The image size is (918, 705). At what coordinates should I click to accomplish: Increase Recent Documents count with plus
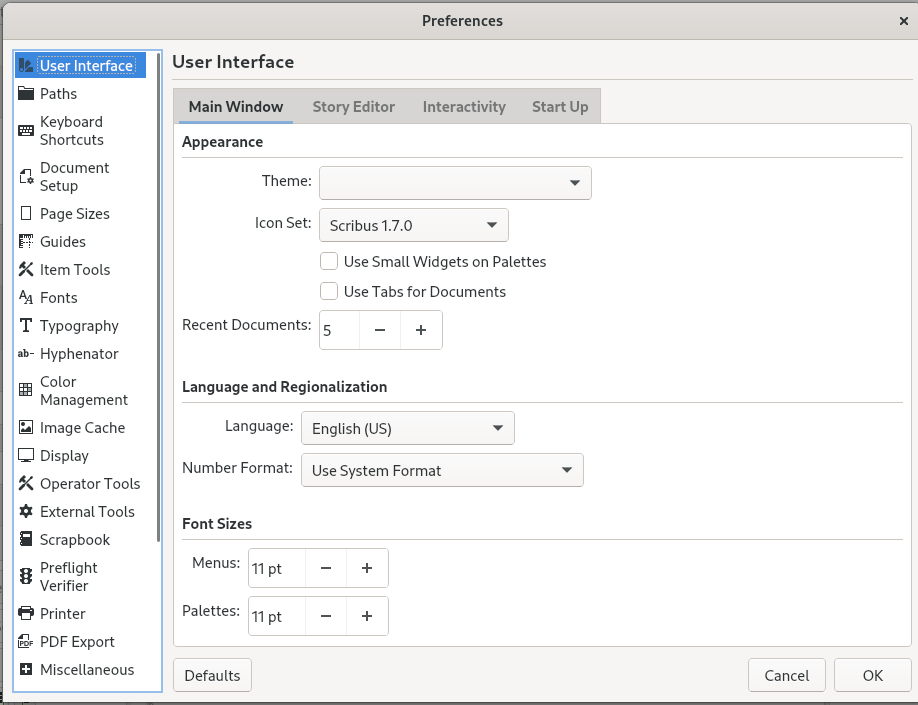click(421, 330)
